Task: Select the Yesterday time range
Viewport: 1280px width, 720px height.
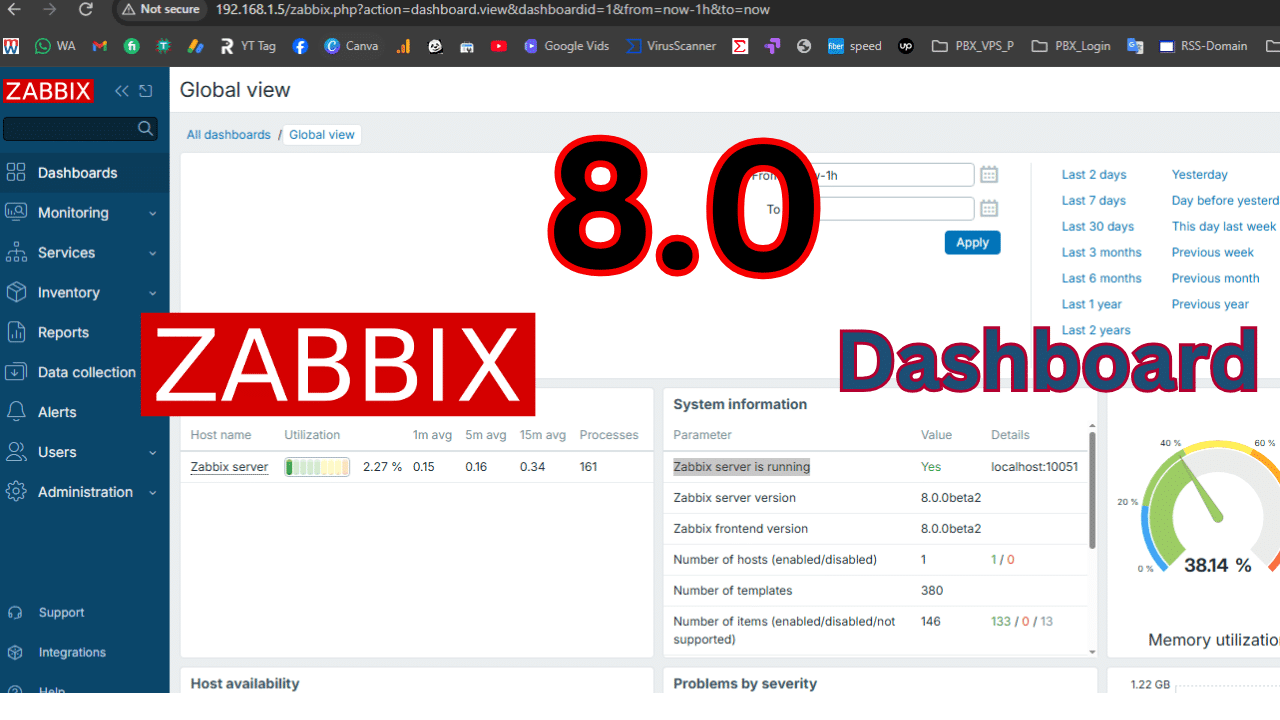Action: point(1200,175)
